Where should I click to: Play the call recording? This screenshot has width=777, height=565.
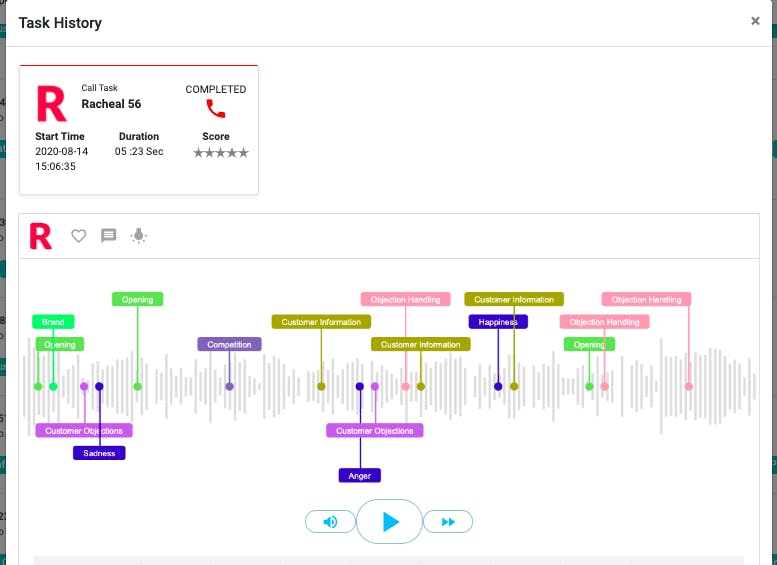click(x=389, y=521)
